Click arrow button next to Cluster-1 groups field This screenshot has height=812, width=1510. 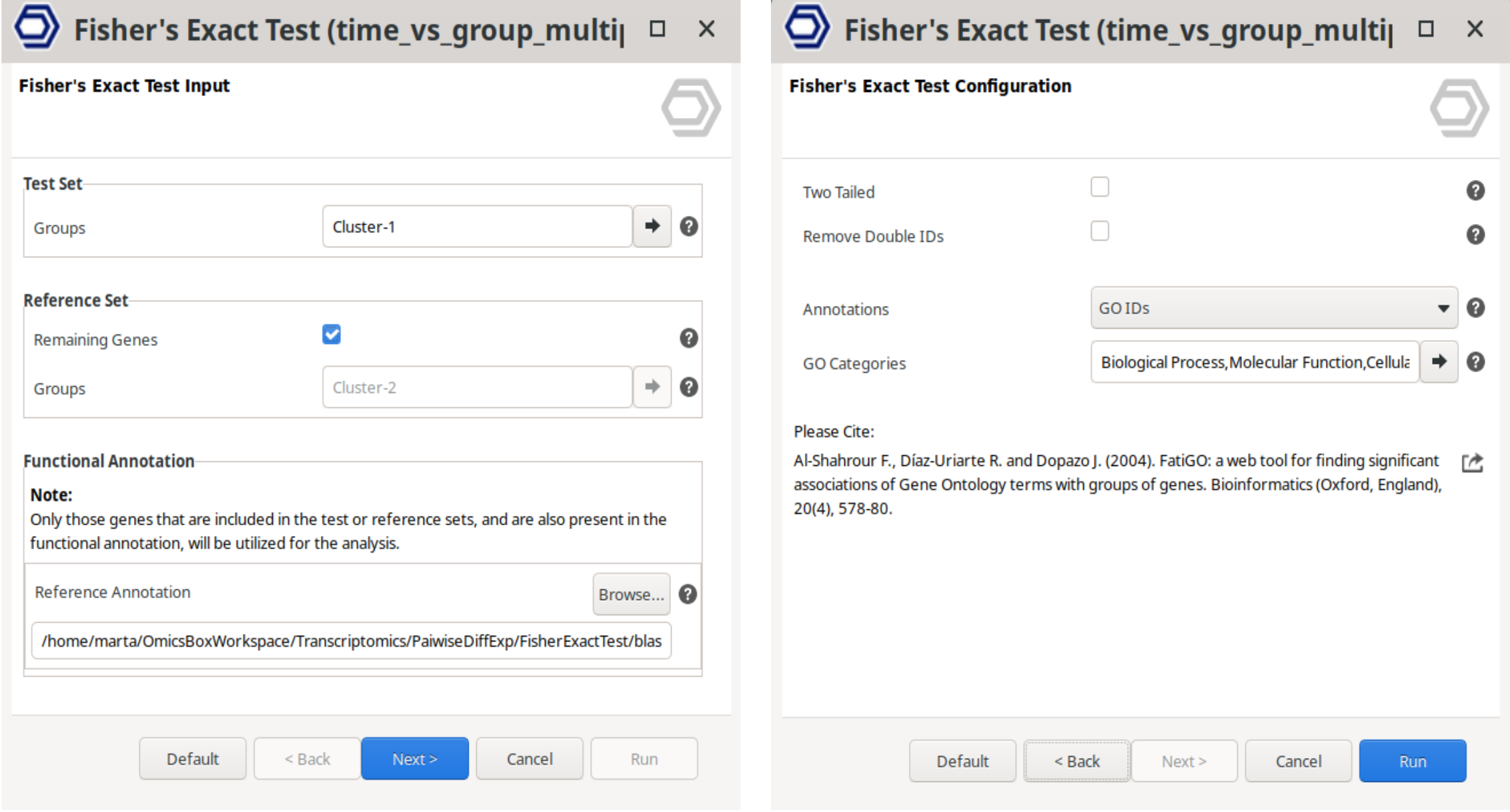coord(652,227)
